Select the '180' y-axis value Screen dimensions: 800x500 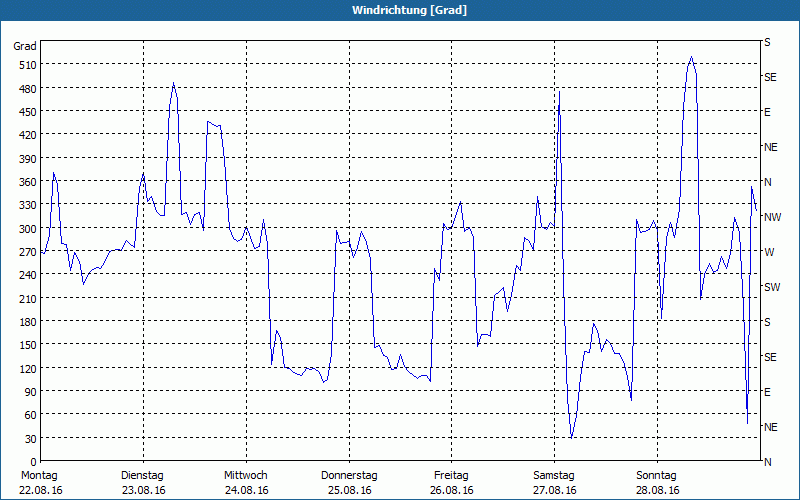(x=28, y=322)
